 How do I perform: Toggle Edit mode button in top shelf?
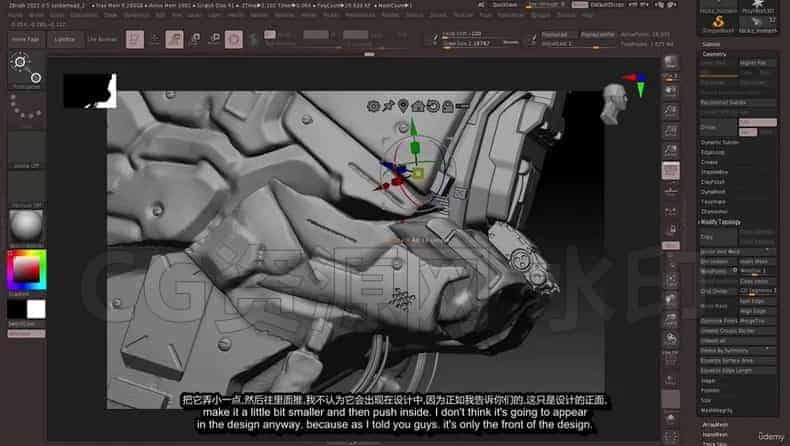click(135, 39)
